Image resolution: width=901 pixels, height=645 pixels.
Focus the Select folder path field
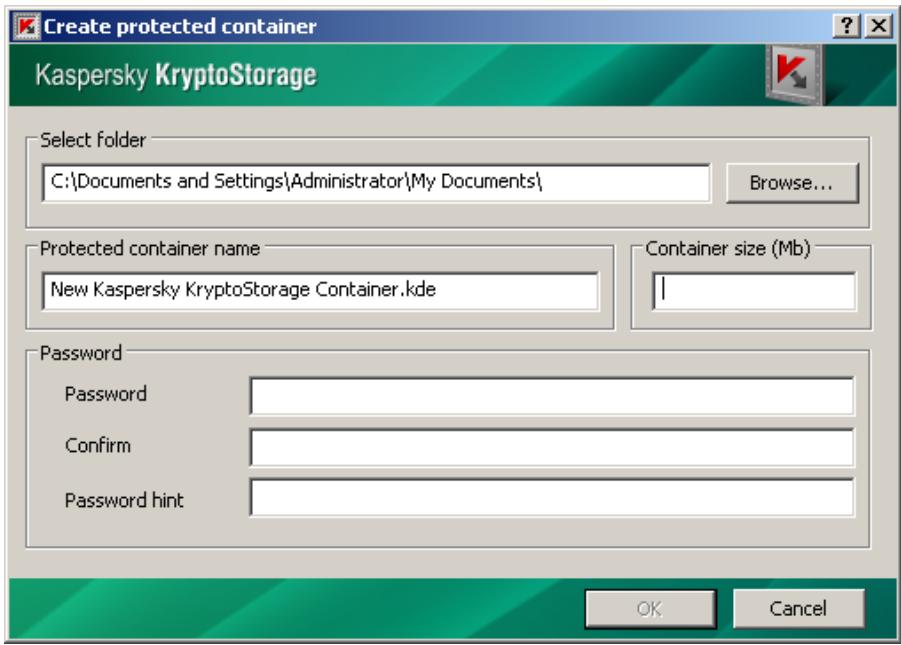coord(376,183)
